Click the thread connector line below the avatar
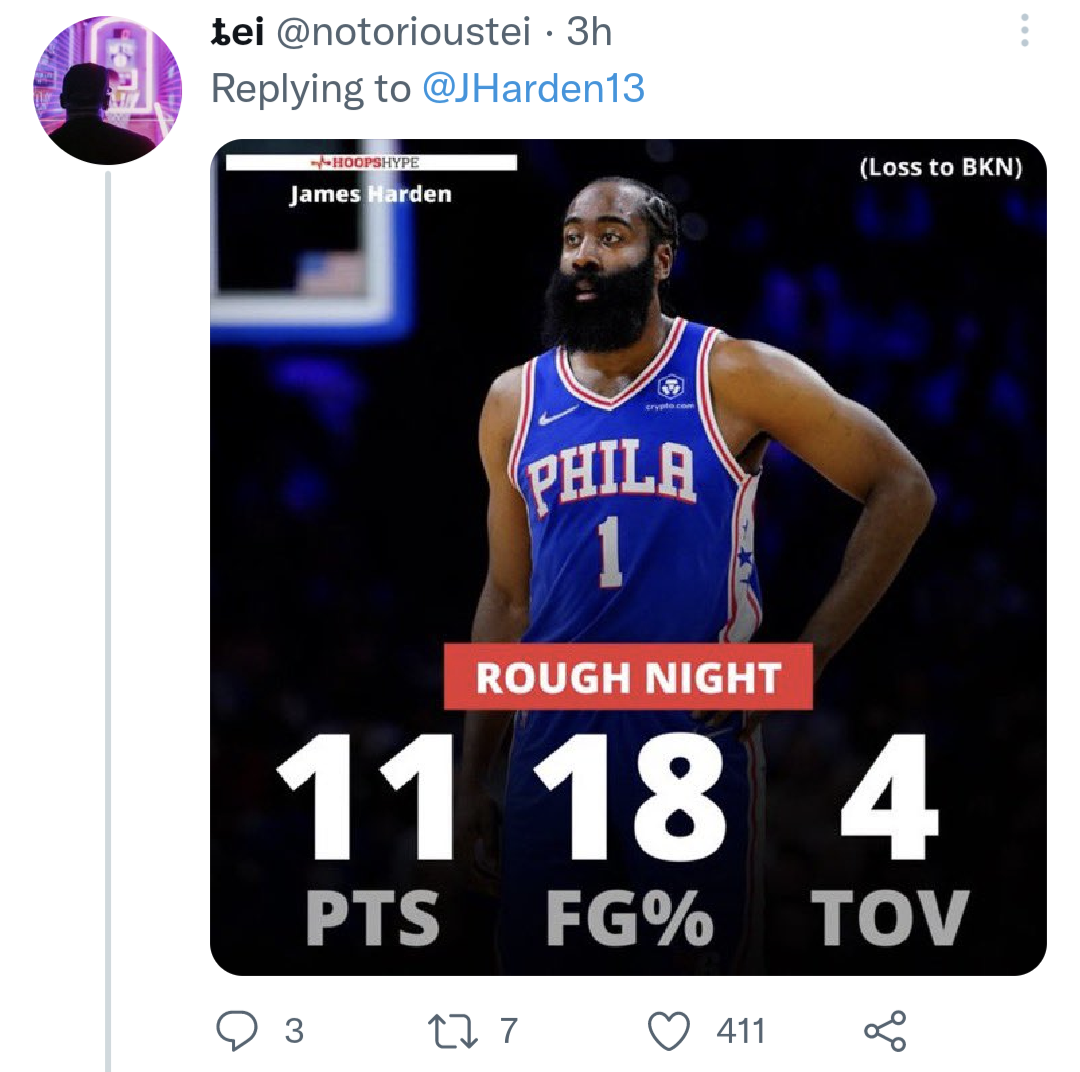Viewport: 1080px width, 1072px height. (104, 600)
